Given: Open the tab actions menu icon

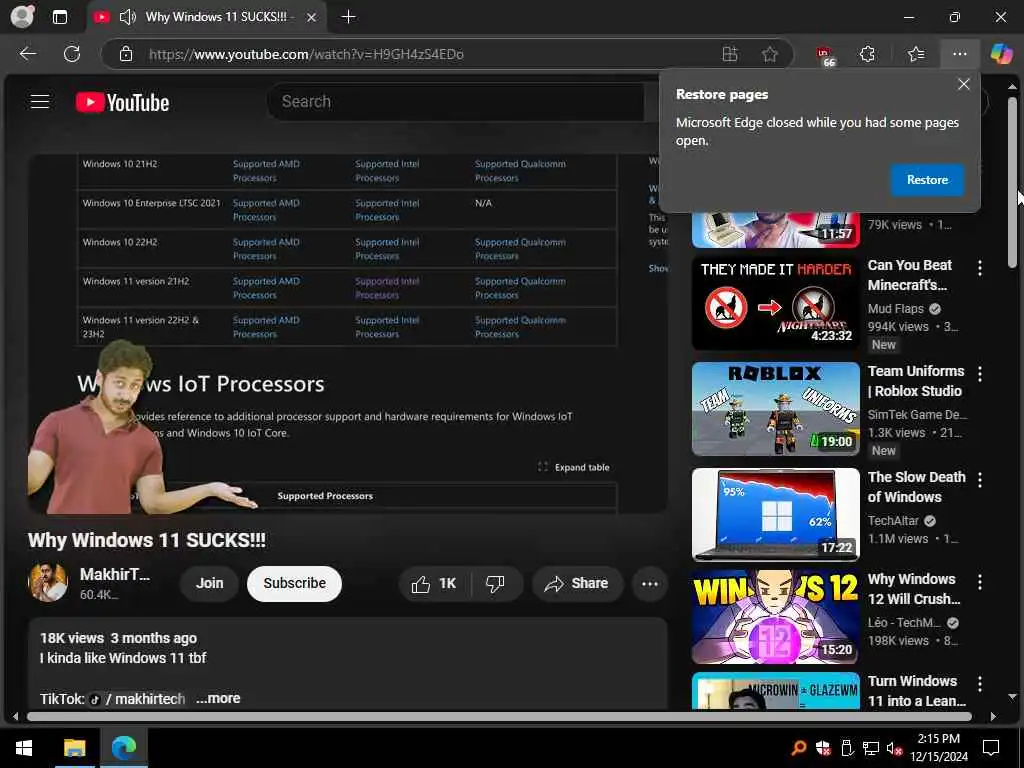Looking at the screenshot, I should click(x=59, y=17).
